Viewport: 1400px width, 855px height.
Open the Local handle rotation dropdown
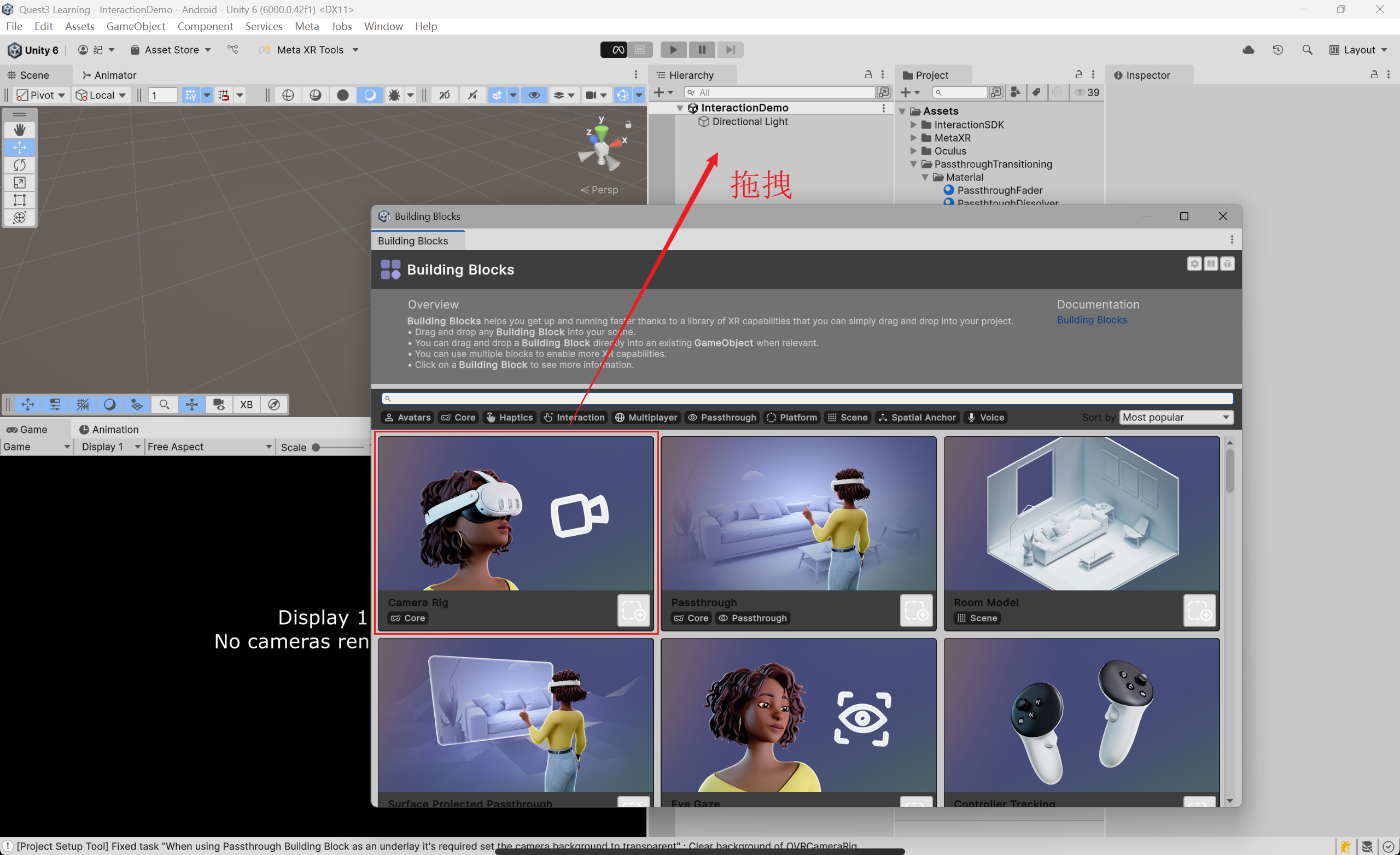click(101, 95)
